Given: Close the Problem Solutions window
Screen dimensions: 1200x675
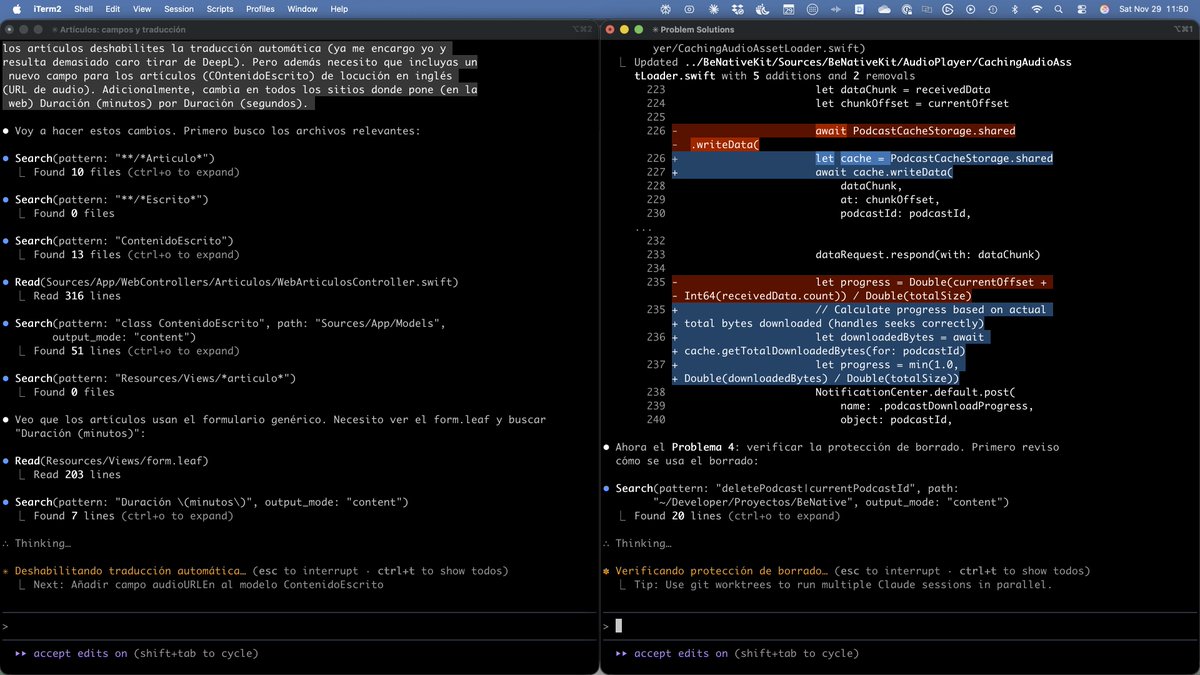Looking at the screenshot, I should pos(612,29).
